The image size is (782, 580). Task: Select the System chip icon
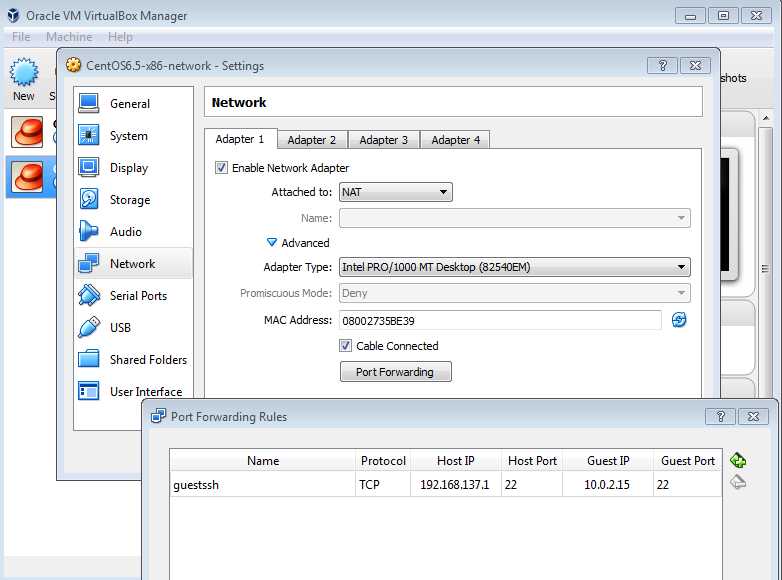(89, 135)
